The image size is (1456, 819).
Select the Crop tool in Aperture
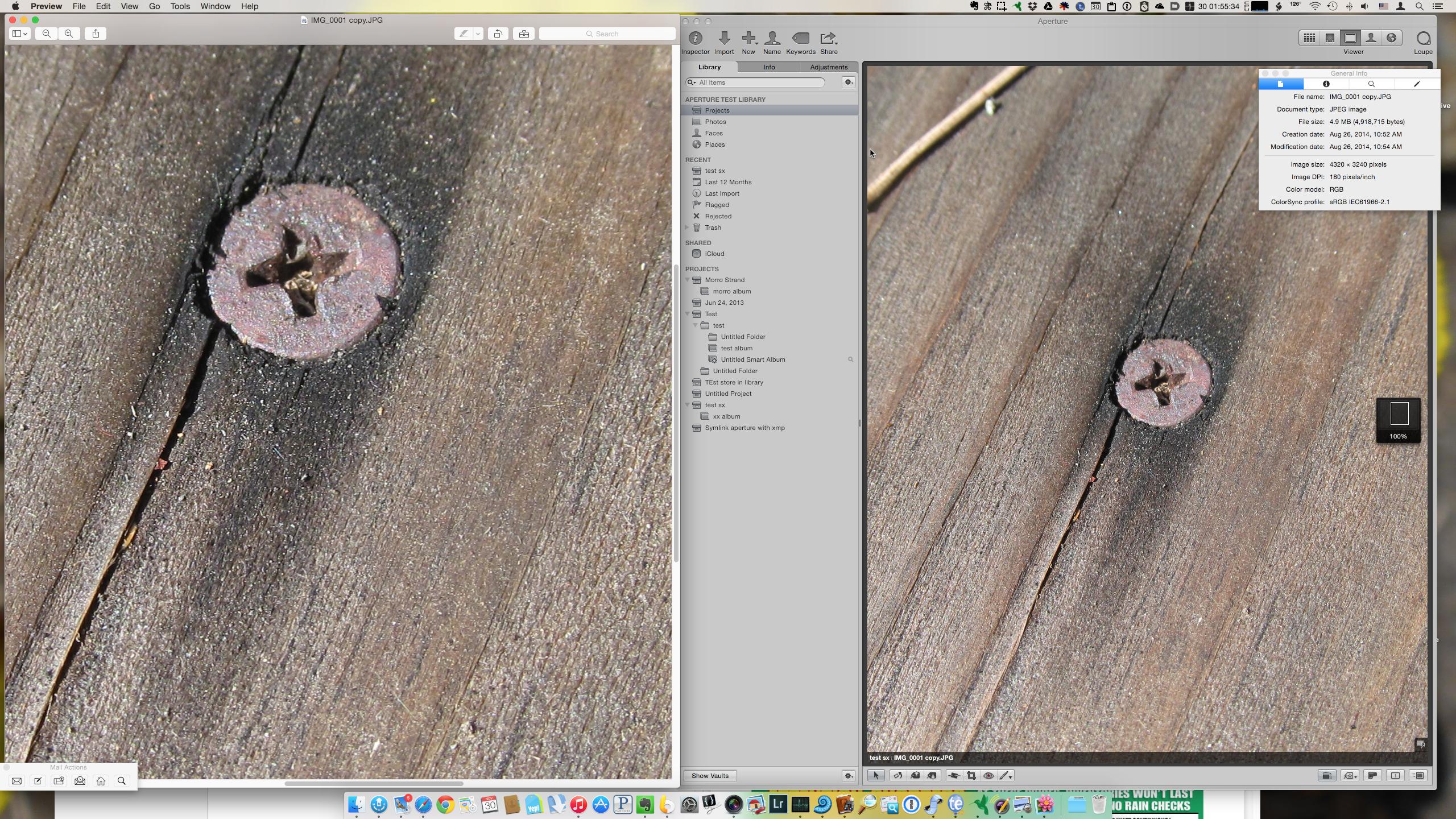pos(971,776)
